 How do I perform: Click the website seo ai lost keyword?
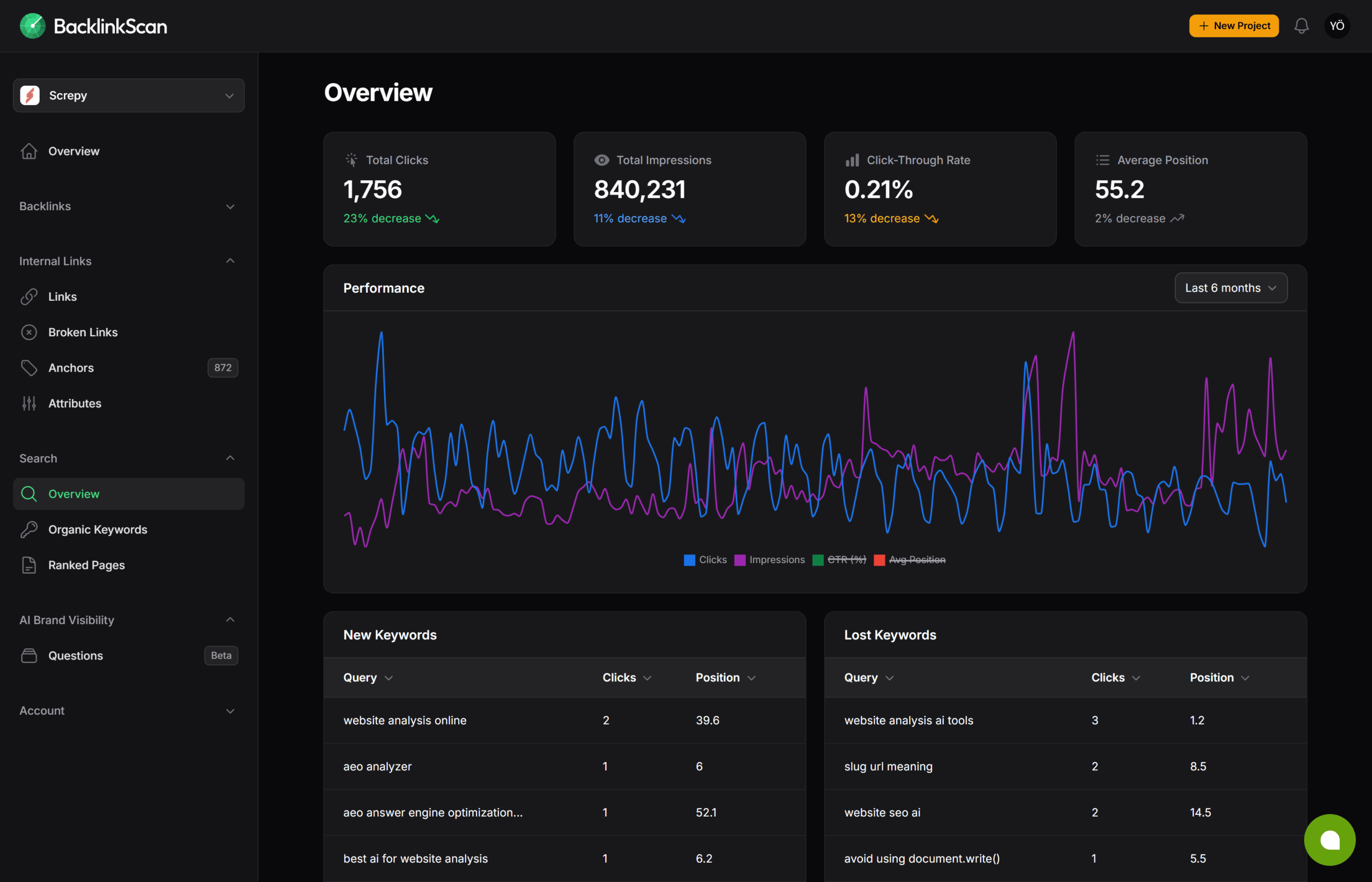[882, 812]
